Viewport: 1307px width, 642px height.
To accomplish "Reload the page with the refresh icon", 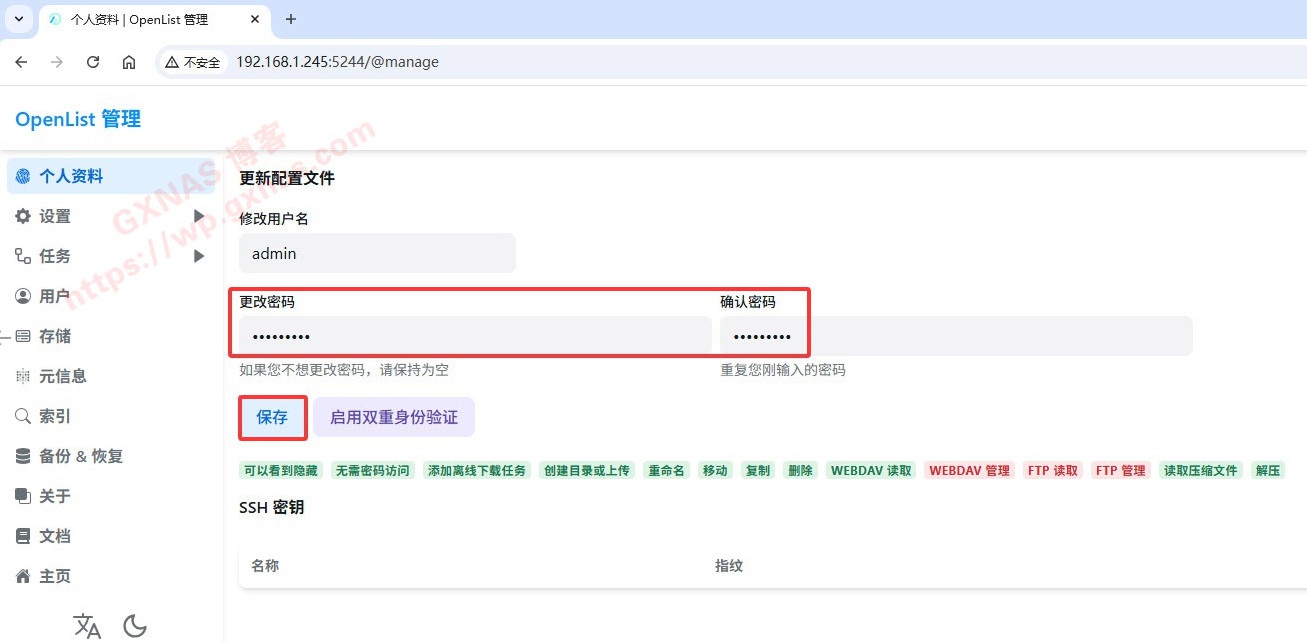I will [93, 62].
